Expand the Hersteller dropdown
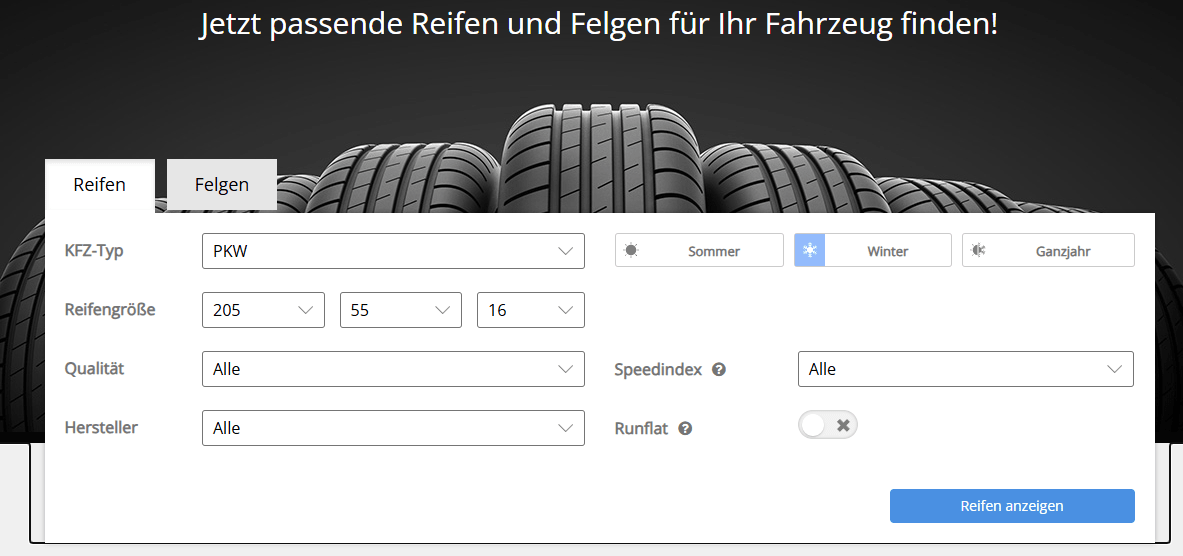 (x=393, y=428)
